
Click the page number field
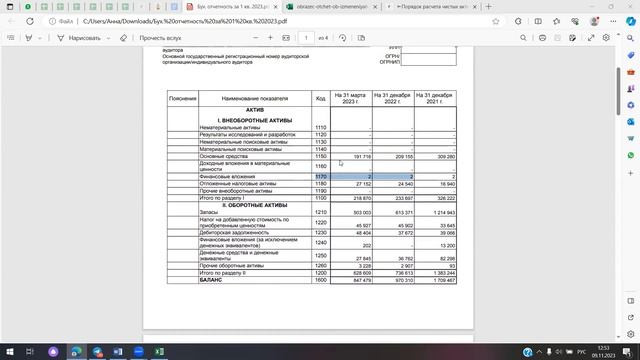pyautogui.click(x=306, y=38)
